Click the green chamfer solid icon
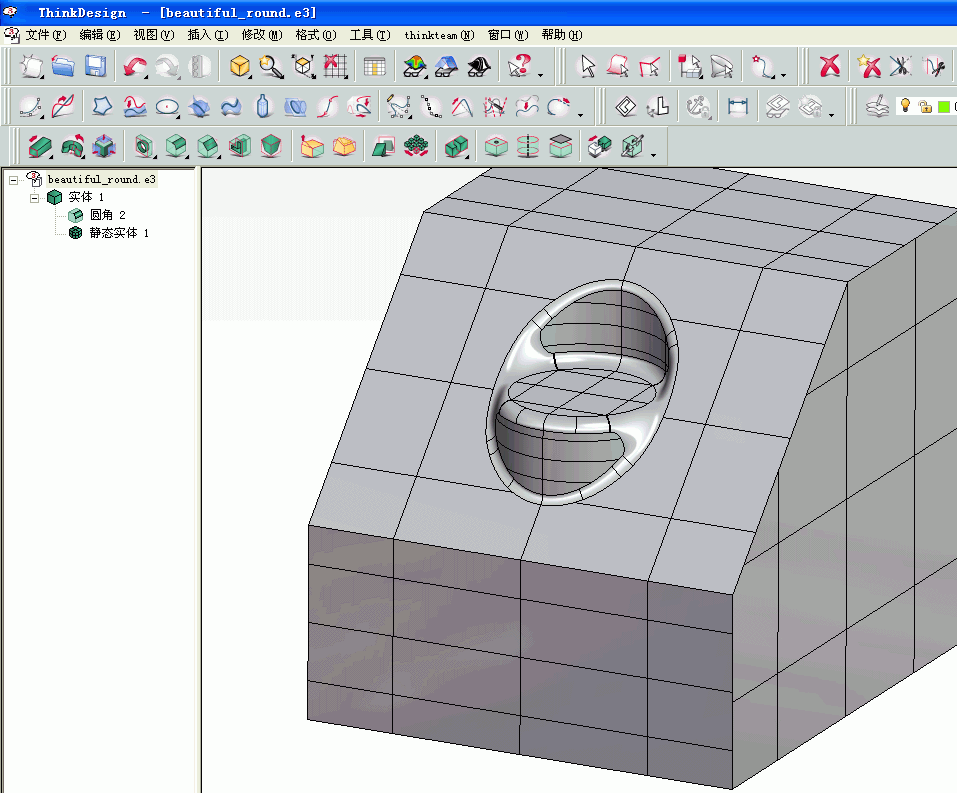This screenshot has height=793, width=957. [x=208, y=147]
